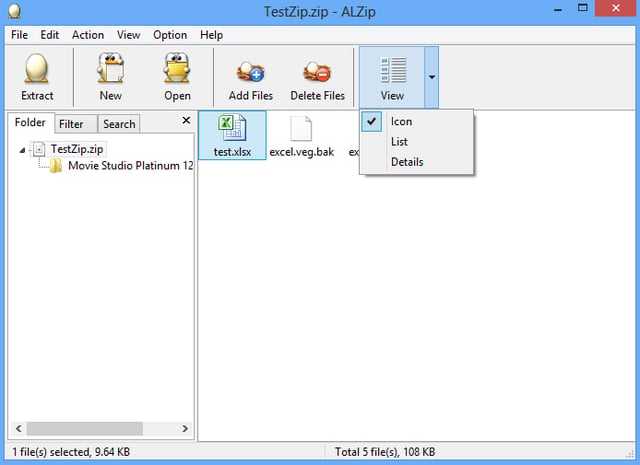
Task: Switch to the Filter tab
Action: pyautogui.click(x=76, y=124)
